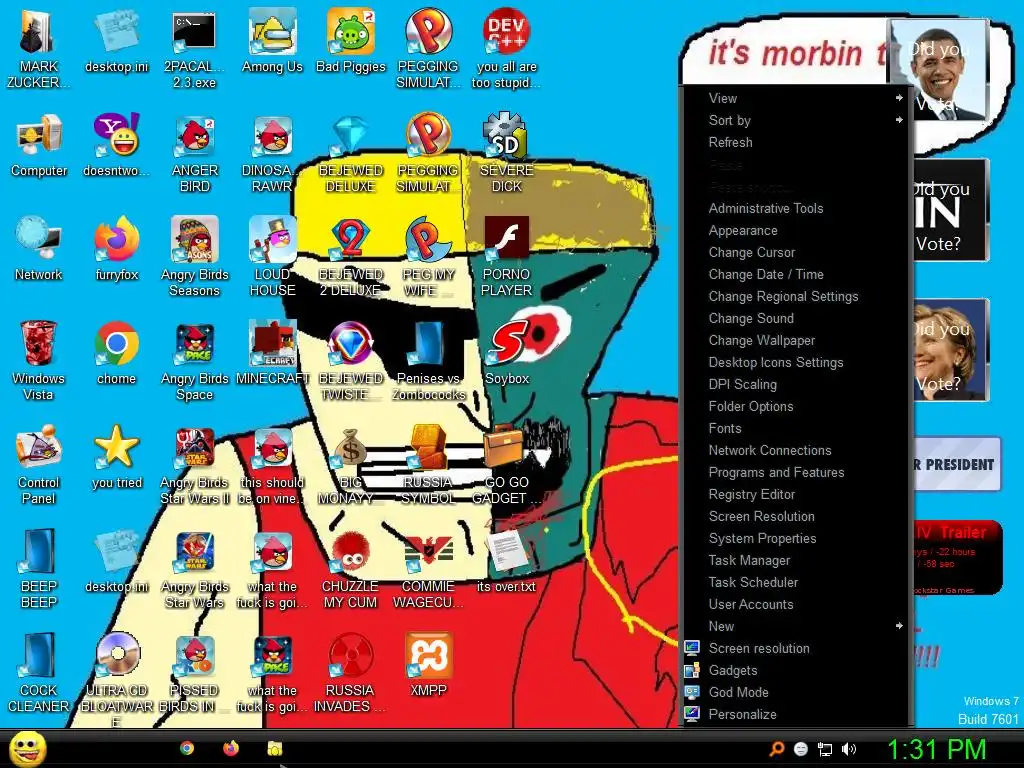Open User Accounts menu entry
Screen dimensions: 1024x768
(x=796, y=604)
